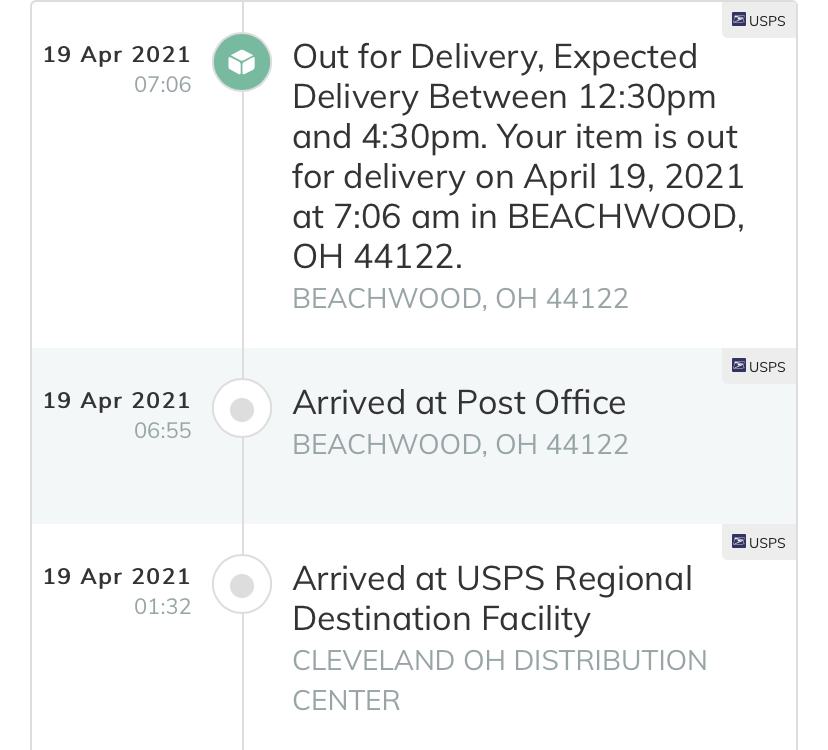
Task: Click the gray dot marker for Arrived at Post Office
Action: click(242, 408)
